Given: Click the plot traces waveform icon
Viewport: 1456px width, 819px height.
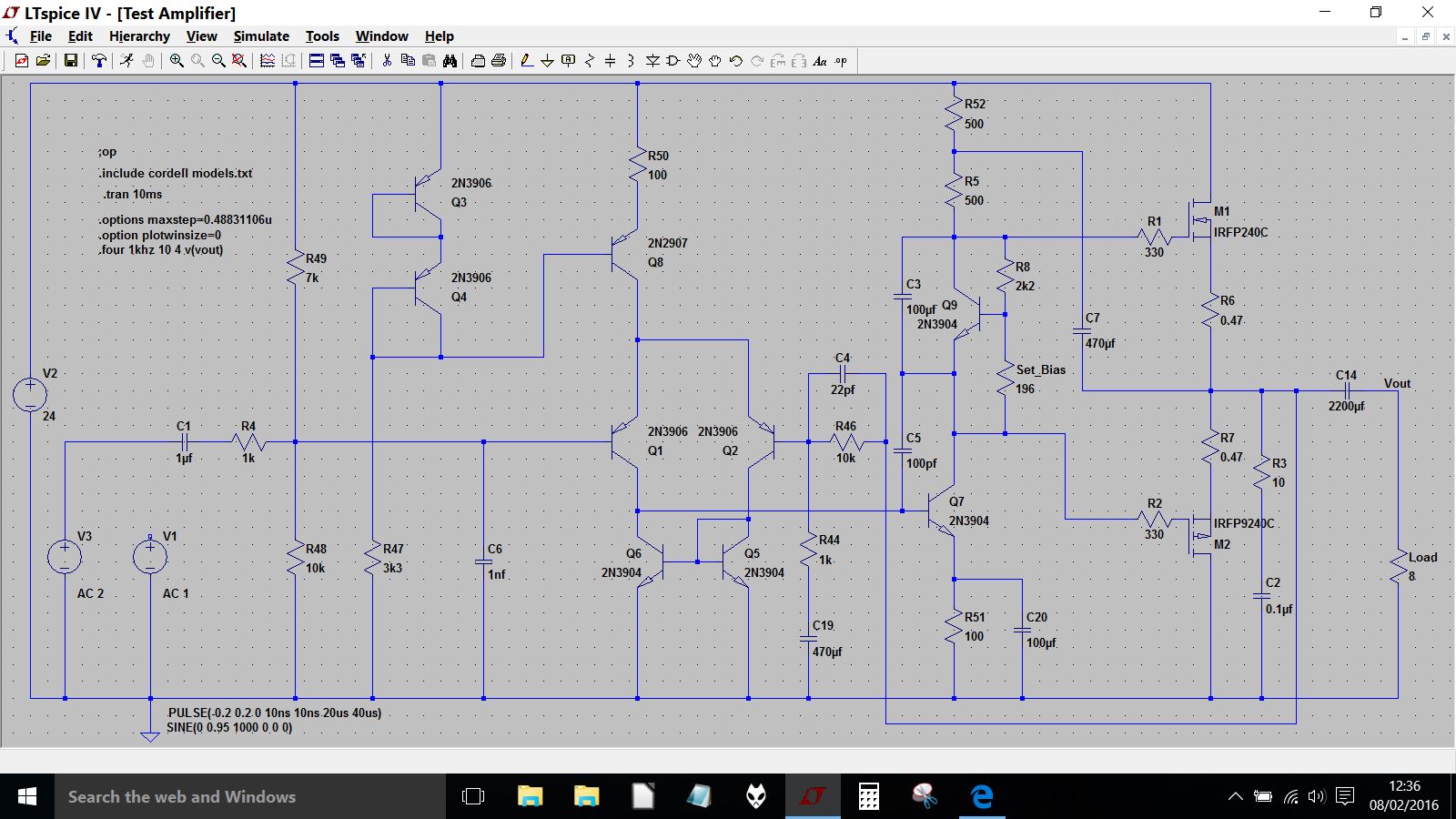Looking at the screenshot, I should [268, 61].
